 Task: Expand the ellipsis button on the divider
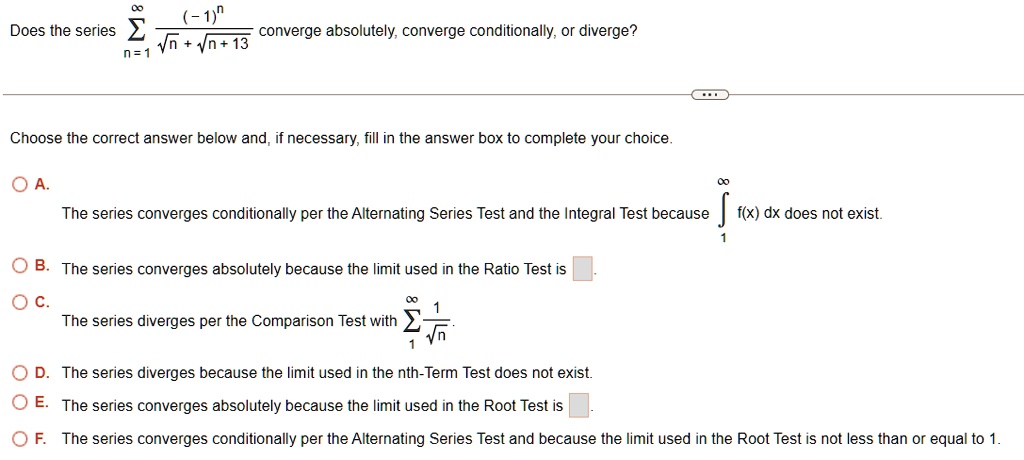coord(709,95)
